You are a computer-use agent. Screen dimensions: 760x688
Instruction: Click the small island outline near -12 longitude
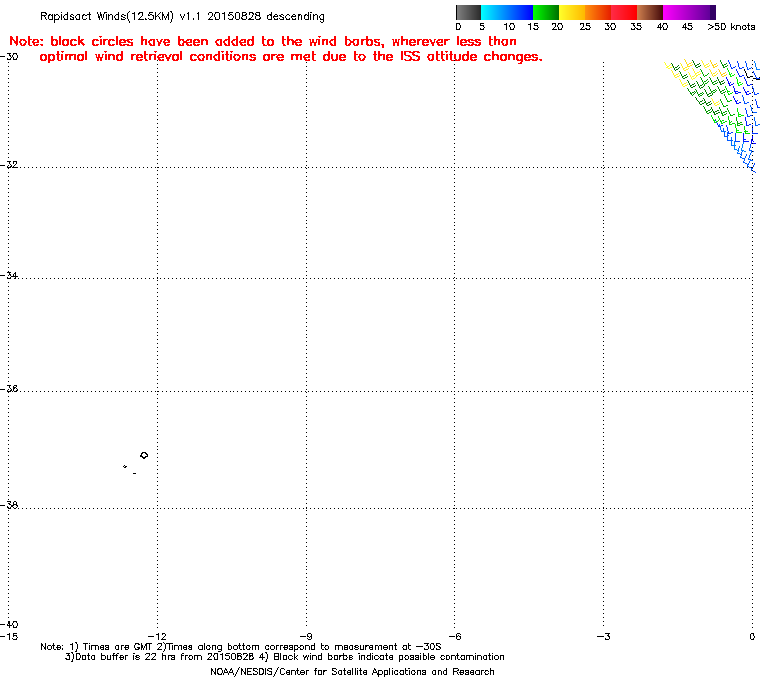(x=144, y=455)
